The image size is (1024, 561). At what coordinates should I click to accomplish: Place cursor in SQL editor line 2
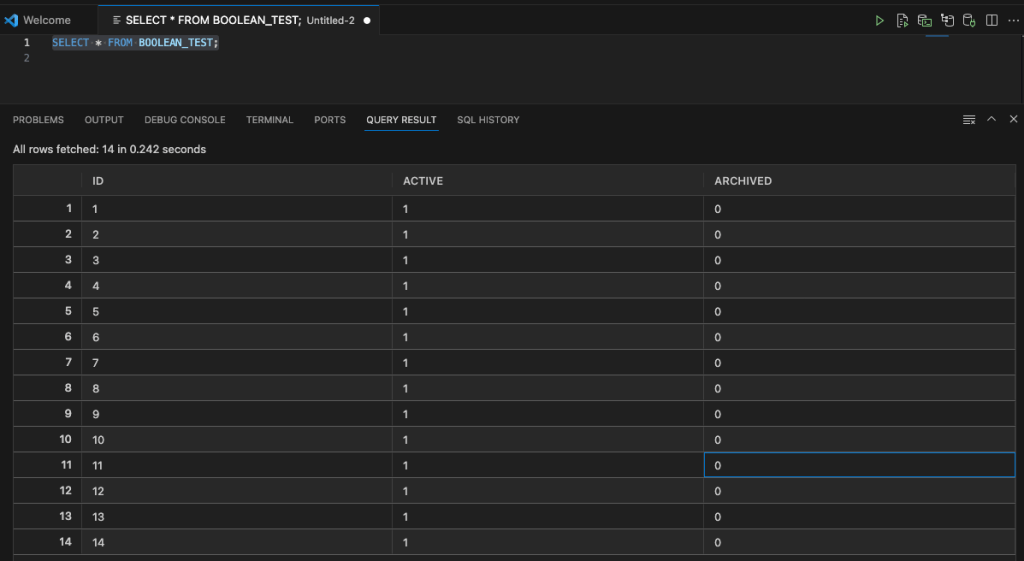coord(200,59)
